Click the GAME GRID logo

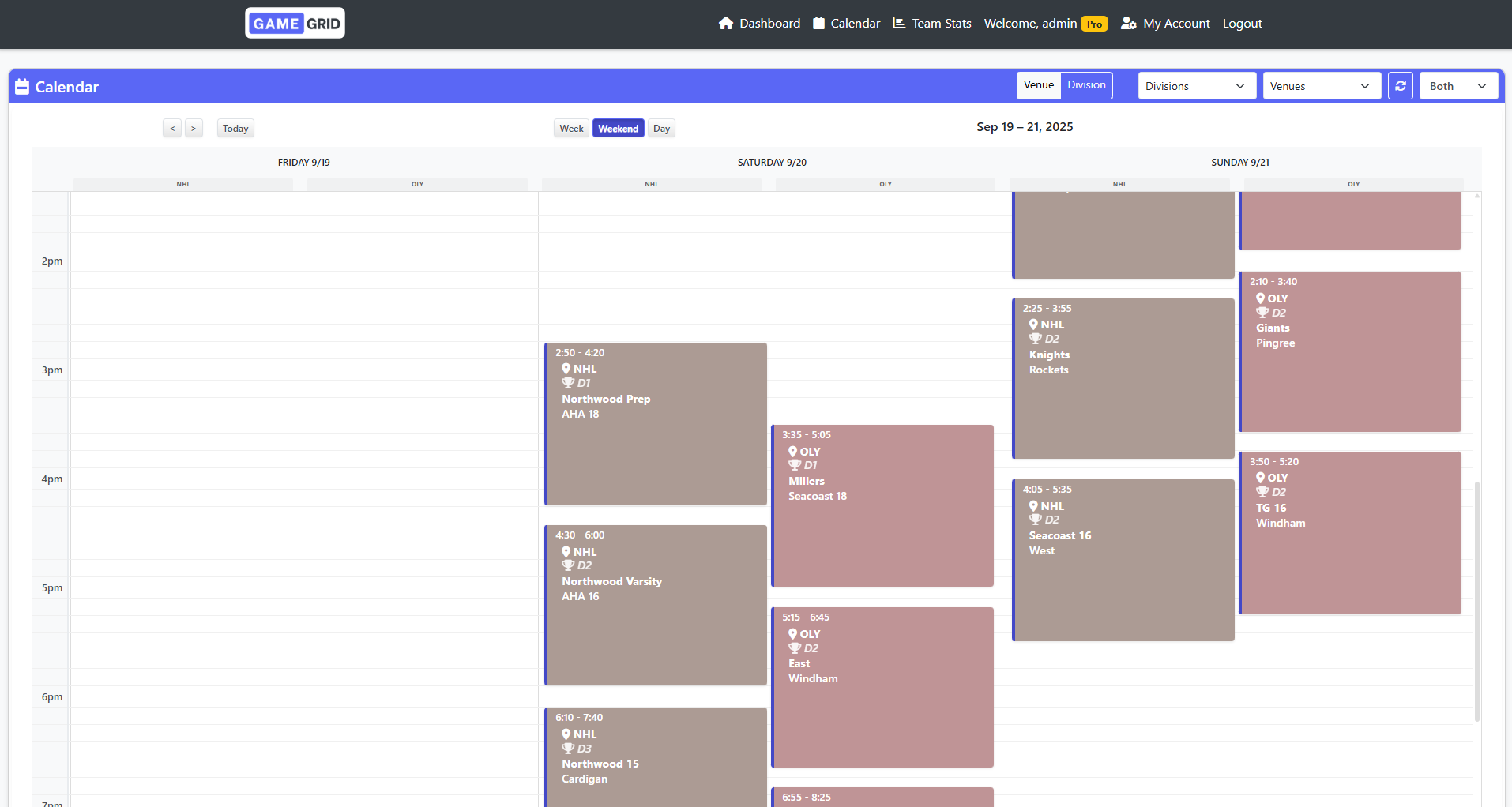[x=295, y=23]
